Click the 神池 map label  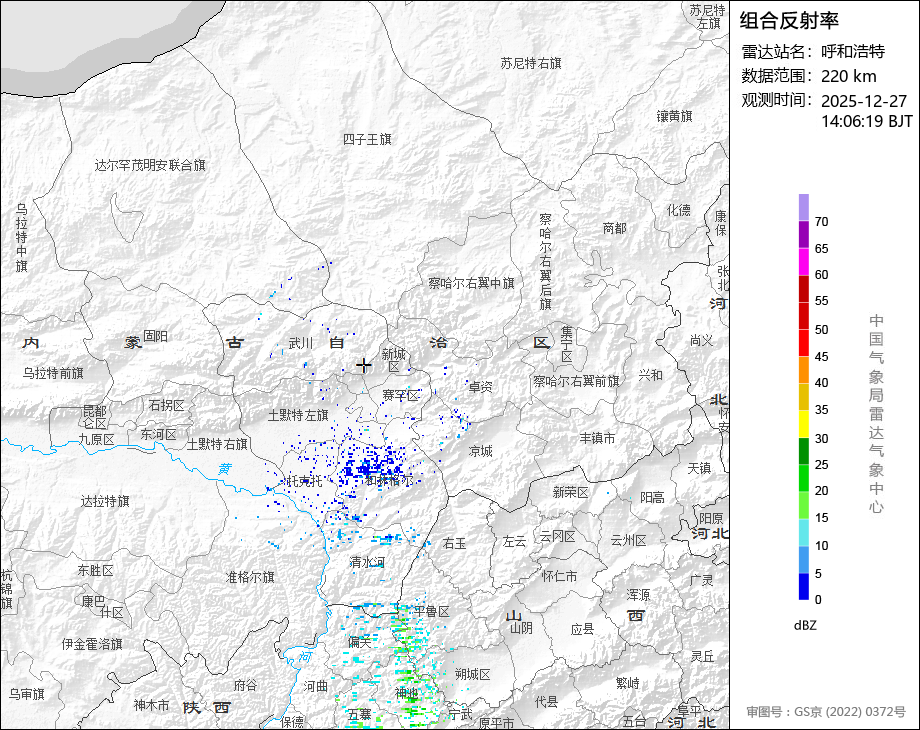tap(406, 693)
